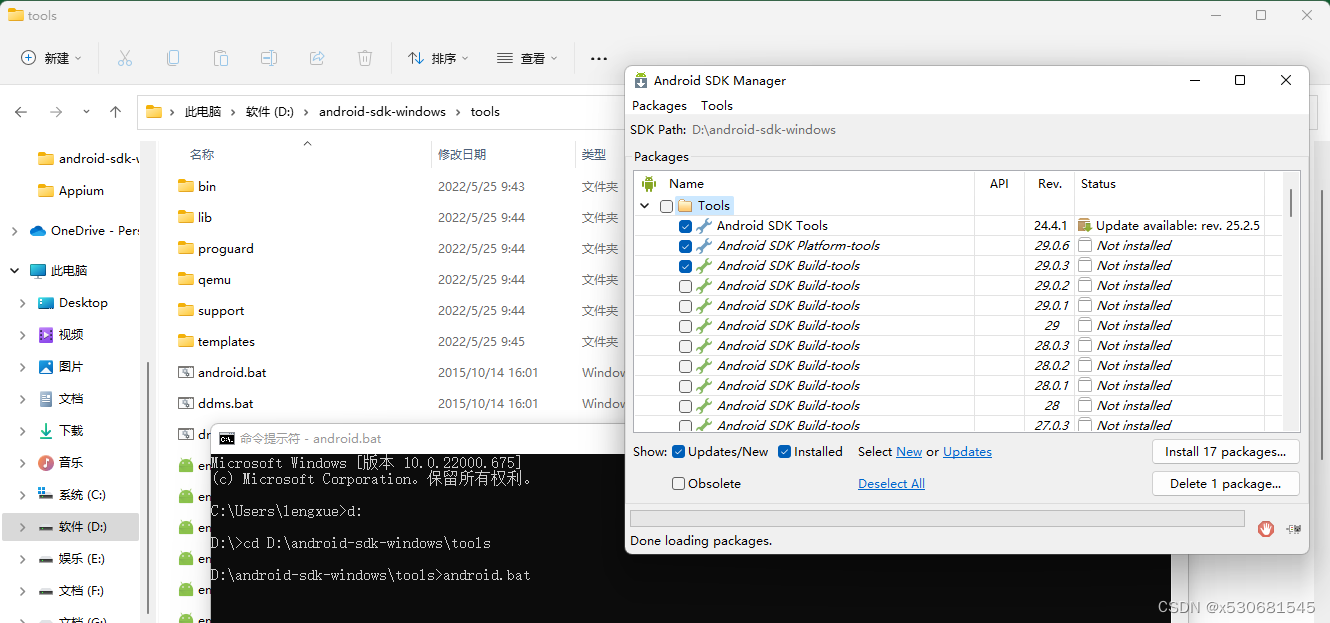Click the update-available status icon for SDK Tools
The image size is (1330, 623).
point(1084,226)
